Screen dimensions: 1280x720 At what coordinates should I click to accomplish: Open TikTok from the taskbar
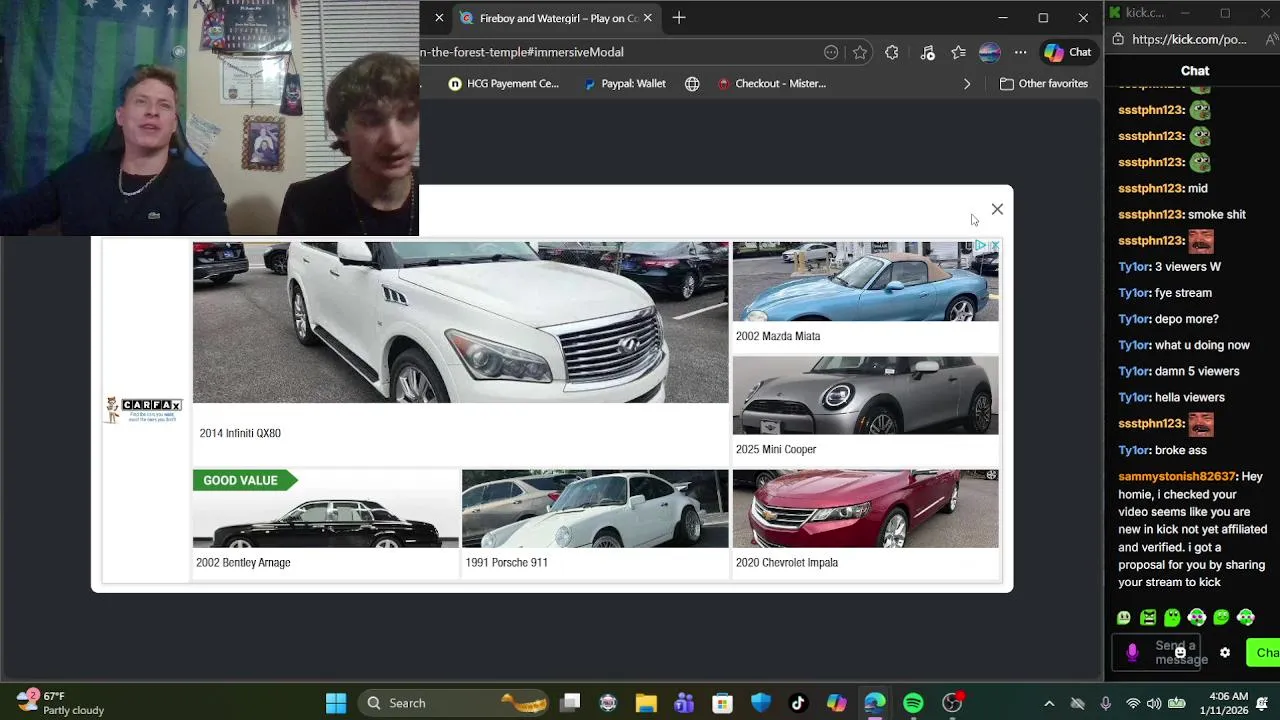(798, 703)
